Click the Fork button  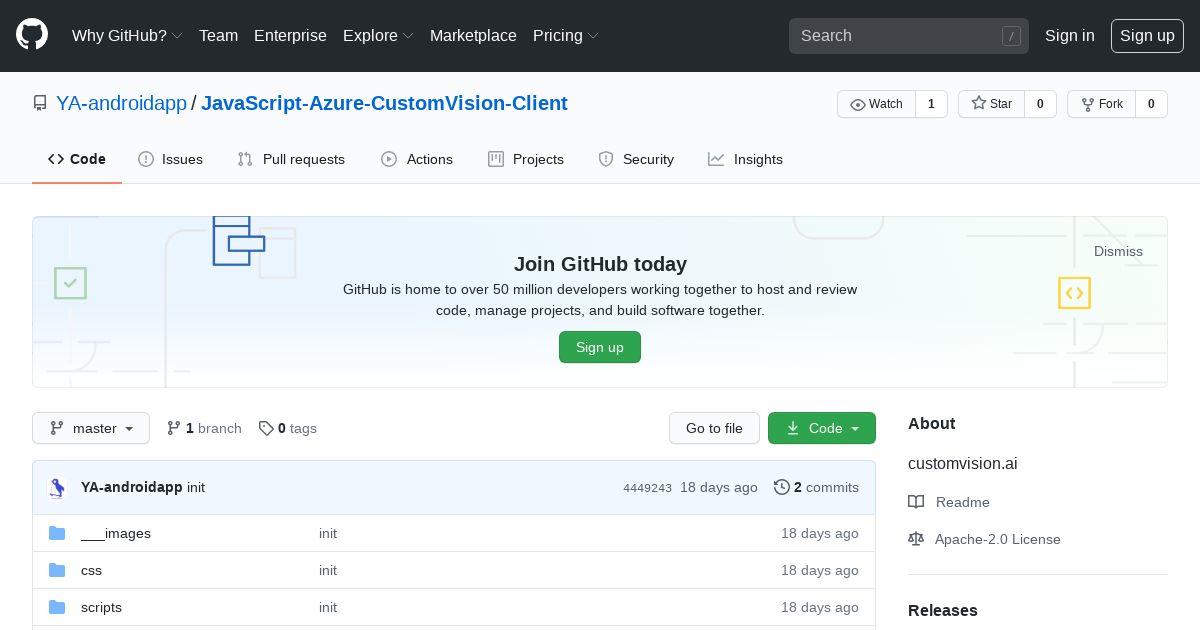[x=1101, y=104]
